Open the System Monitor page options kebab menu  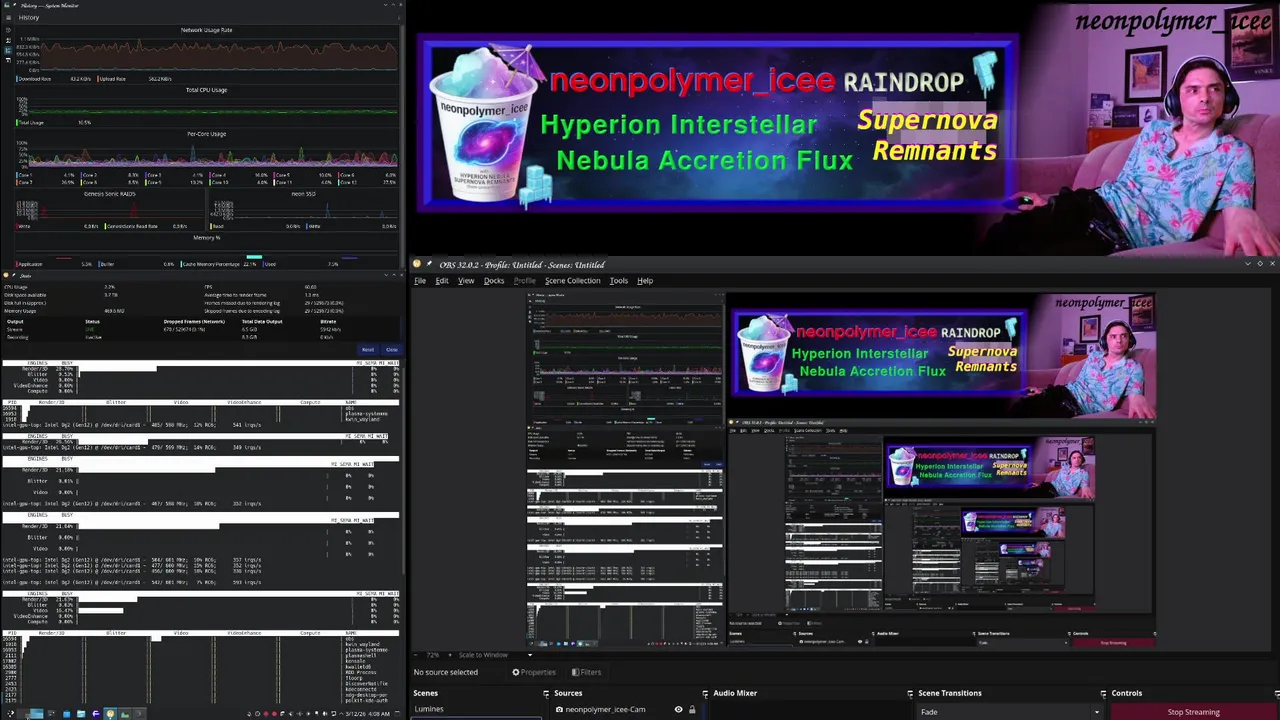[398, 17]
